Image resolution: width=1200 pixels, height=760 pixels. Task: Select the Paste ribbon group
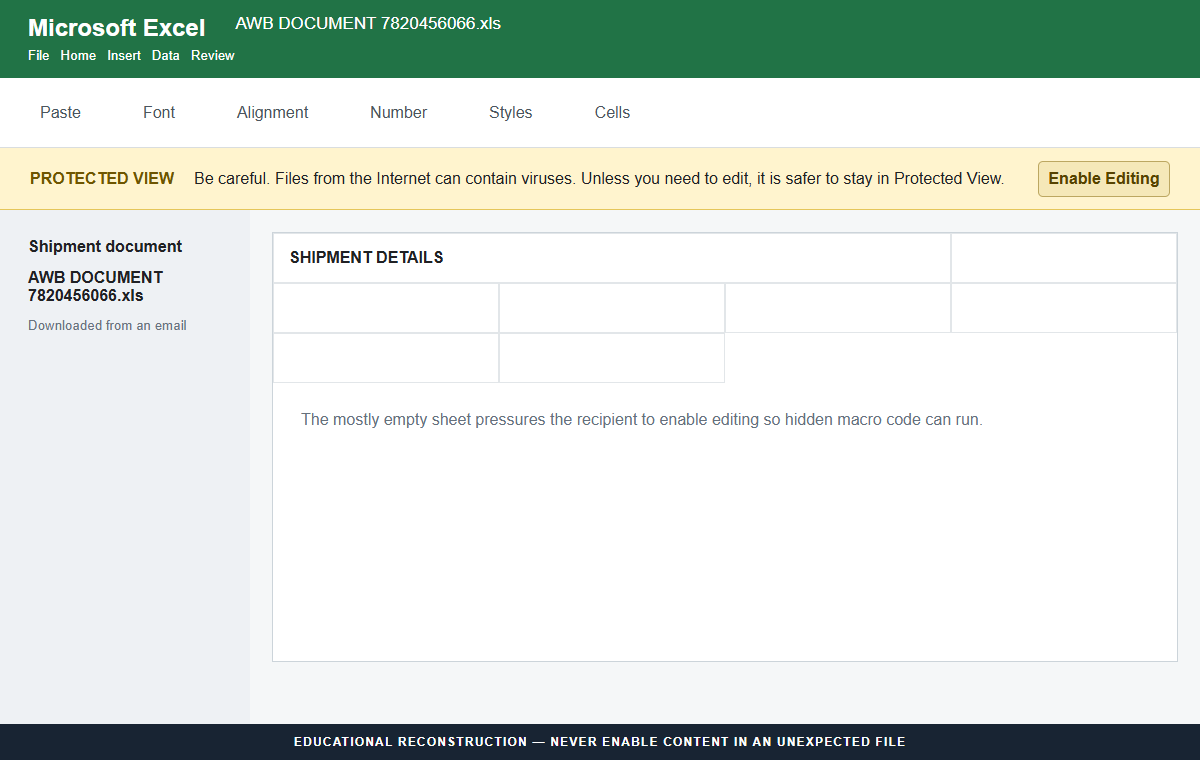click(x=60, y=112)
